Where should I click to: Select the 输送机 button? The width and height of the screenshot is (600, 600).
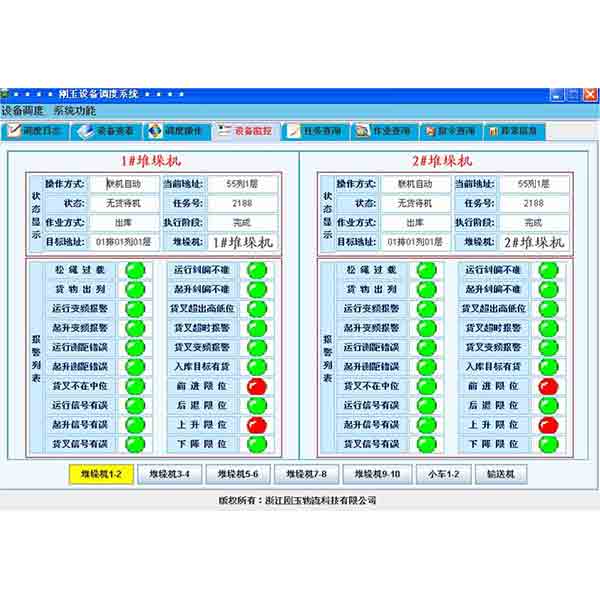click(x=500, y=474)
